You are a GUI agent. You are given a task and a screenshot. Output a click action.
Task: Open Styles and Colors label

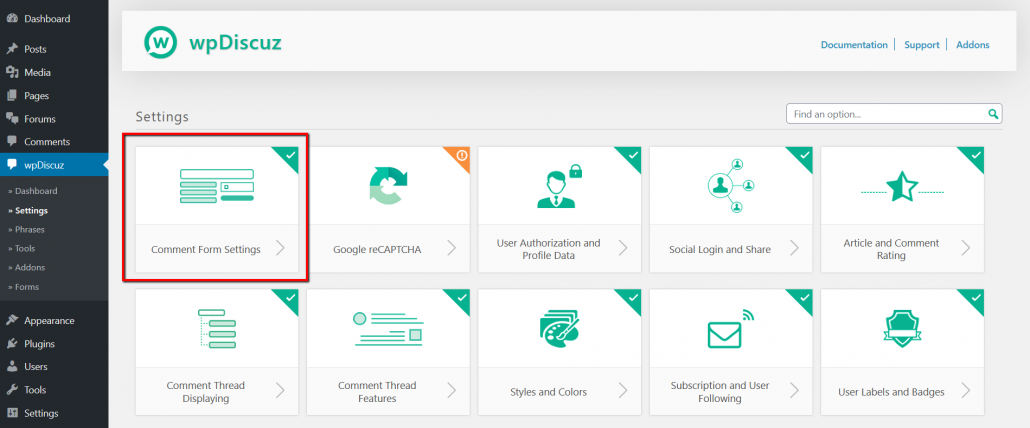point(549,392)
